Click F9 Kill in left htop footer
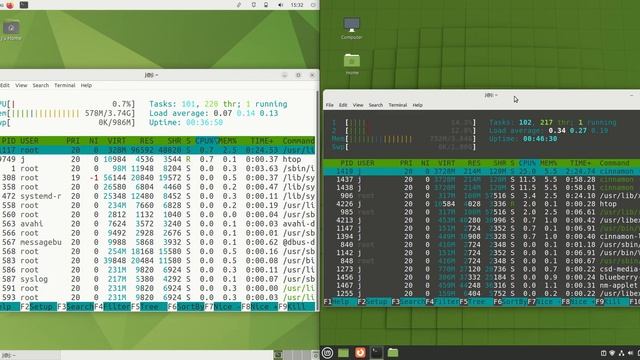The width and height of the screenshot is (640, 360). click(x=296, y=307)
